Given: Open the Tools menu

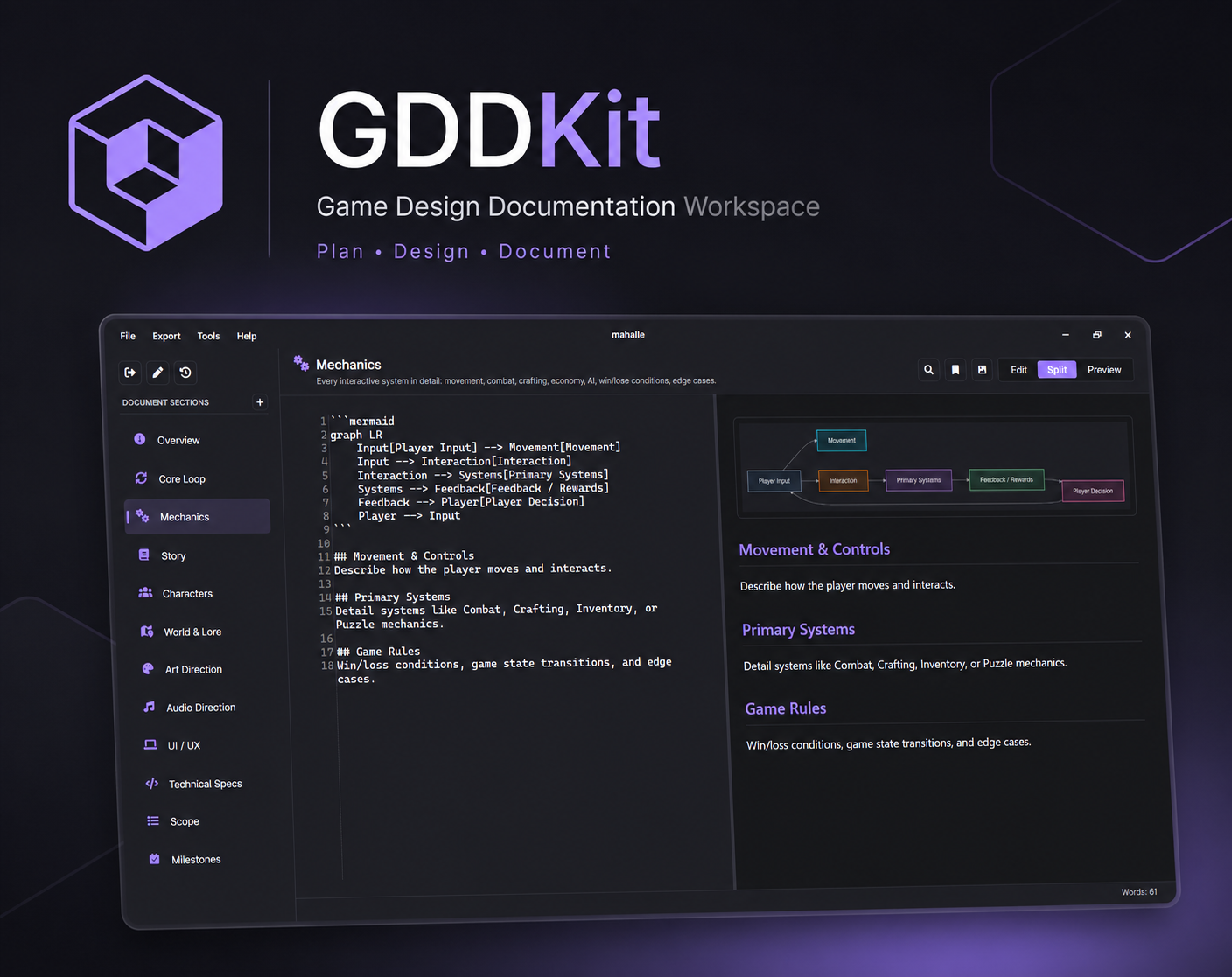Looking at the screenshot, I should click(x=208, y=336).
